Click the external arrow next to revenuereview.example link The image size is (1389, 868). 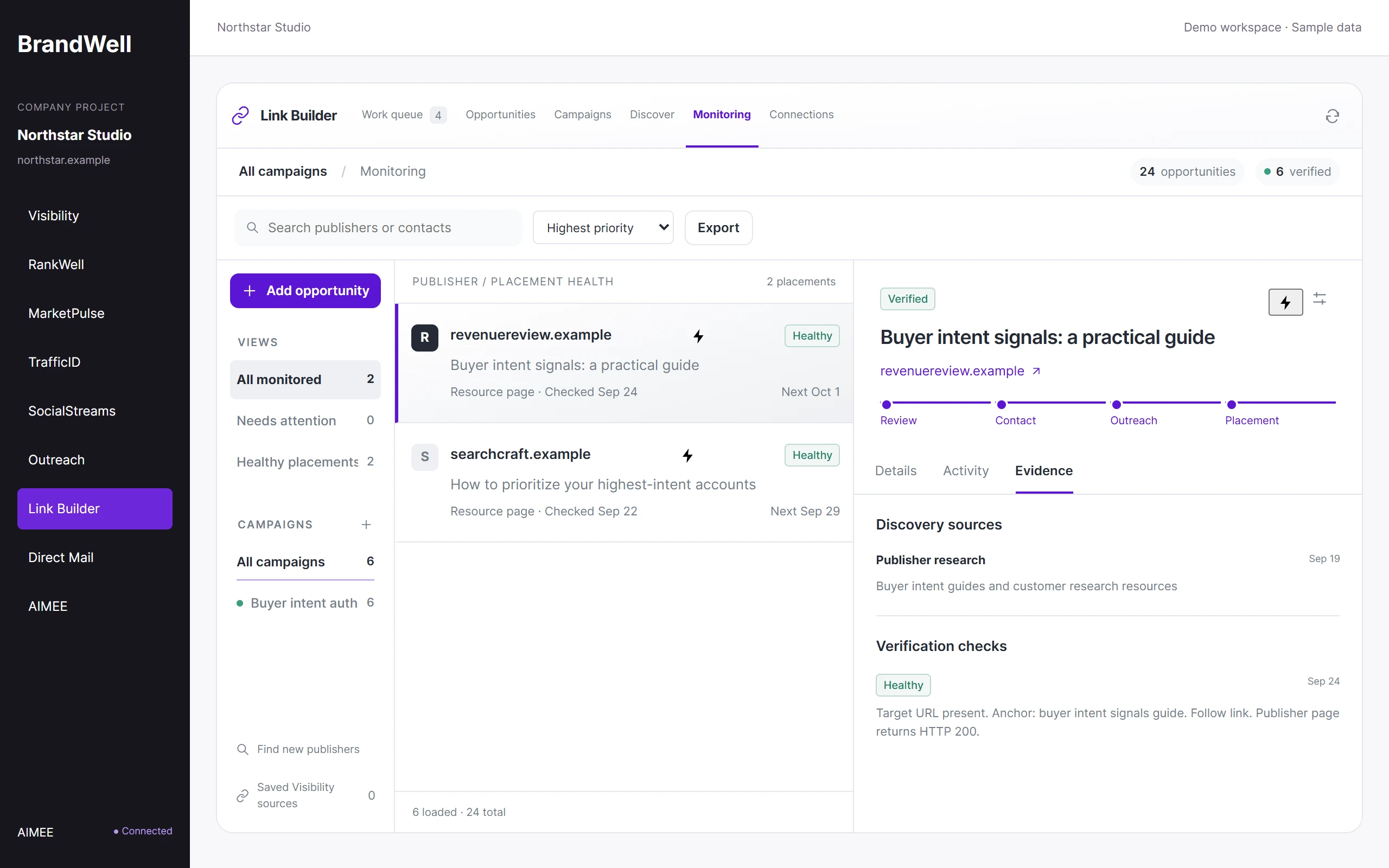(x=1036, y=371)
